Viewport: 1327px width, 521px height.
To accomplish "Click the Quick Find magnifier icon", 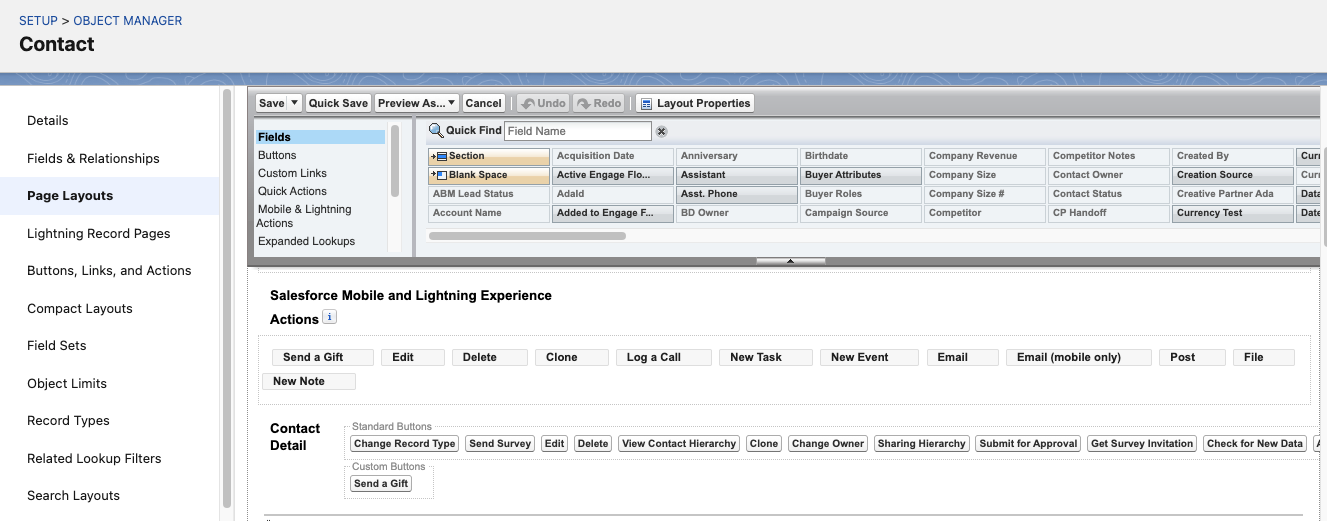I will pos(435,131).
